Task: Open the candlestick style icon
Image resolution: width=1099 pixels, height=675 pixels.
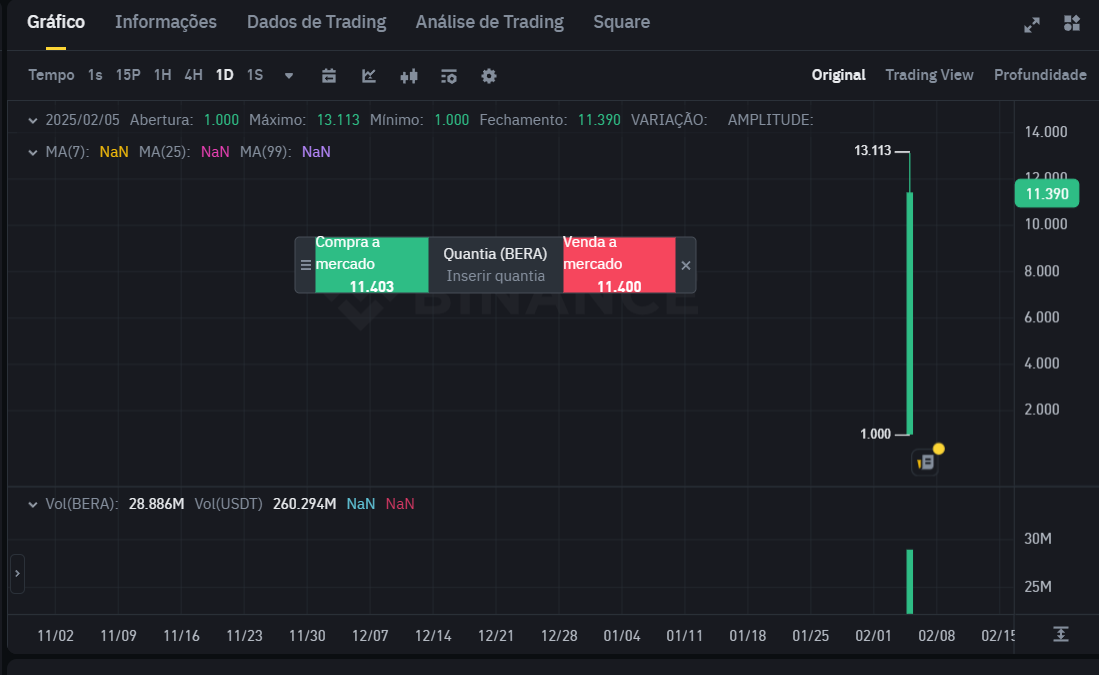Action: click(x=409, y=76)
